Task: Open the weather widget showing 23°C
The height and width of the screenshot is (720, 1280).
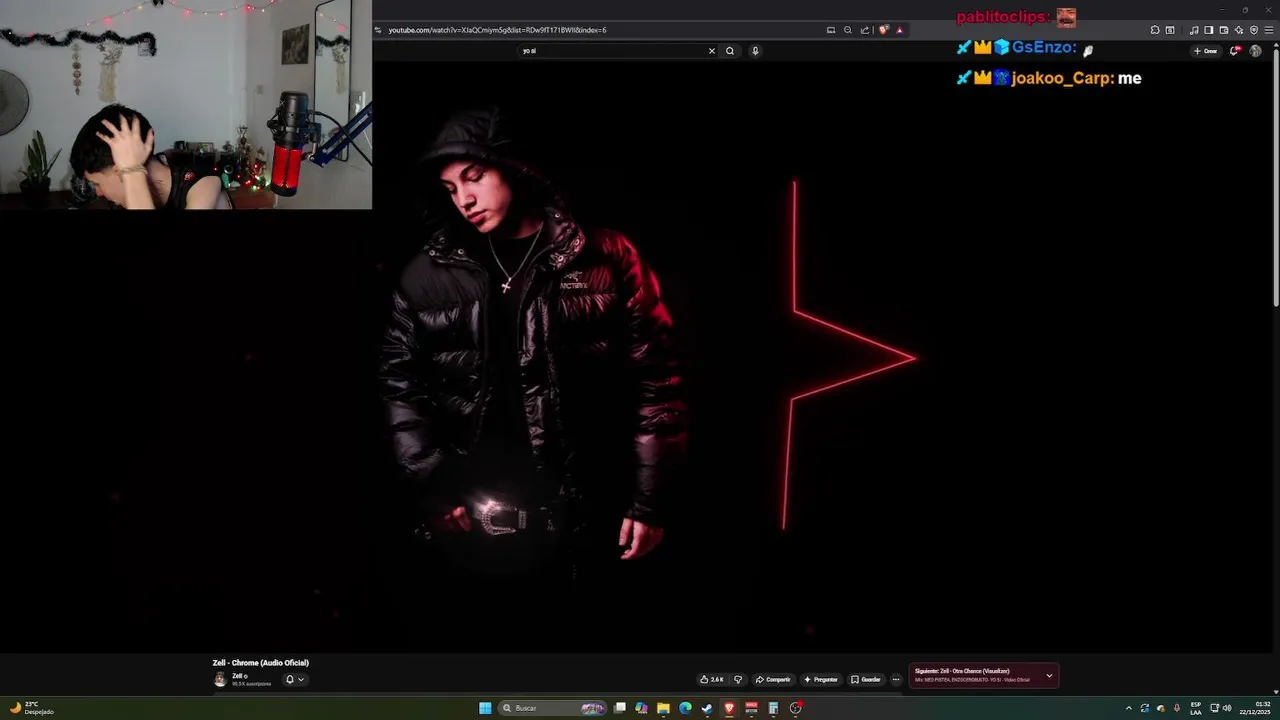Action: coord(31,708)
